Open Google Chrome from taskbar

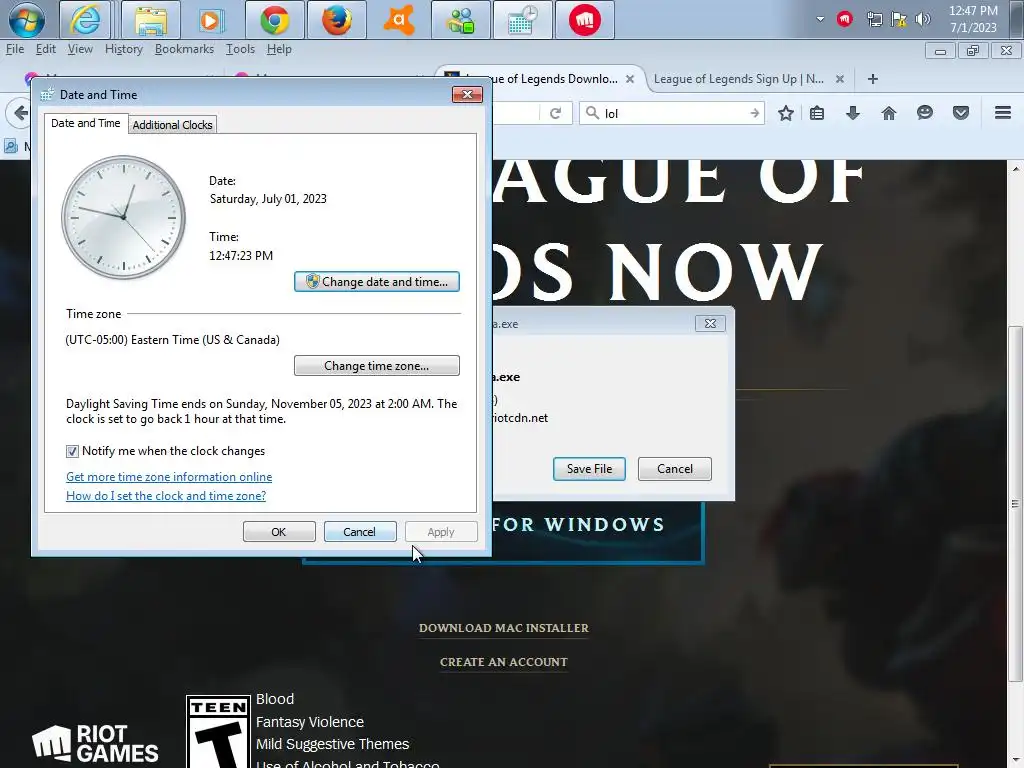[x=275, y=20]
